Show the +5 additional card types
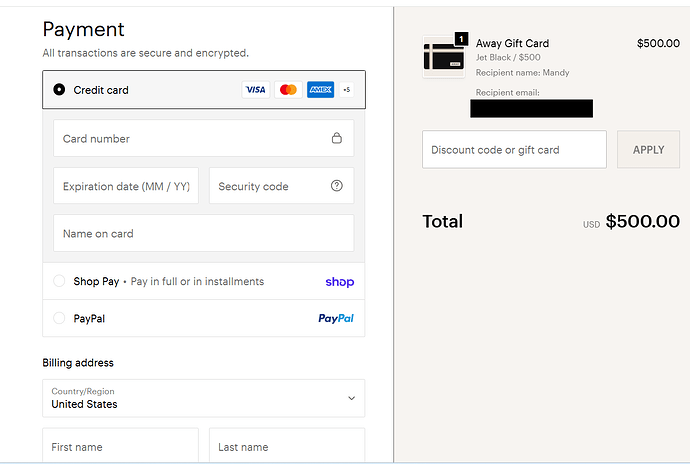The image size is (690, 464). (347, 90)
